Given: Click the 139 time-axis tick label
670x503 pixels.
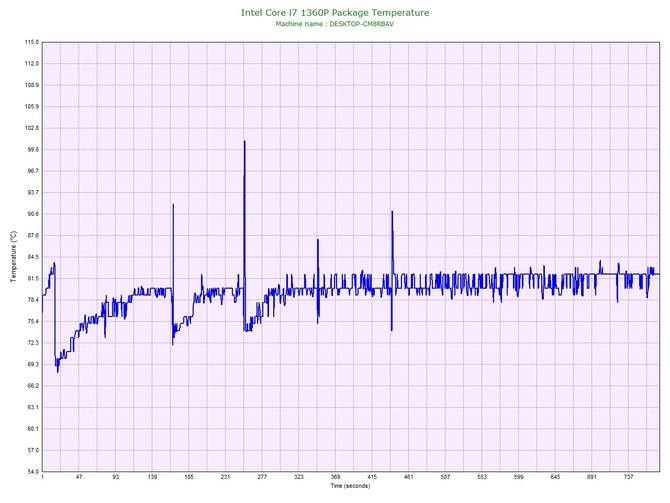Looking at the screenshot, I should [x=152, y=477].
